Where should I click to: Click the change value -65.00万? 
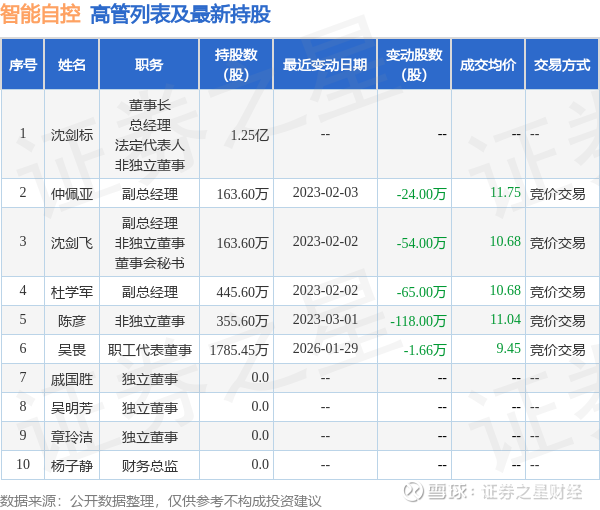click(421, 292)
